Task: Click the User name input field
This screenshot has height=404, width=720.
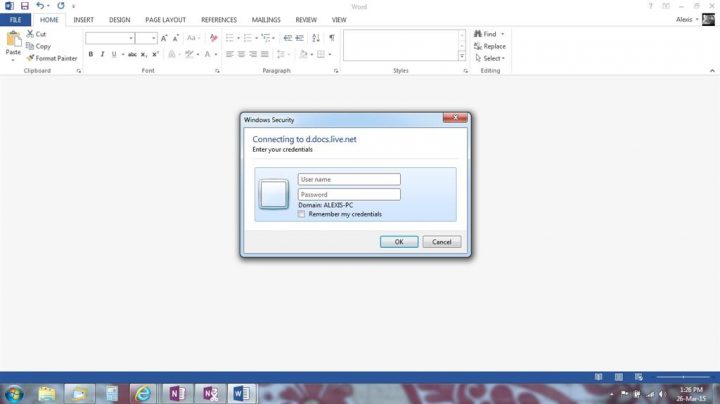Action: point(349,180)
